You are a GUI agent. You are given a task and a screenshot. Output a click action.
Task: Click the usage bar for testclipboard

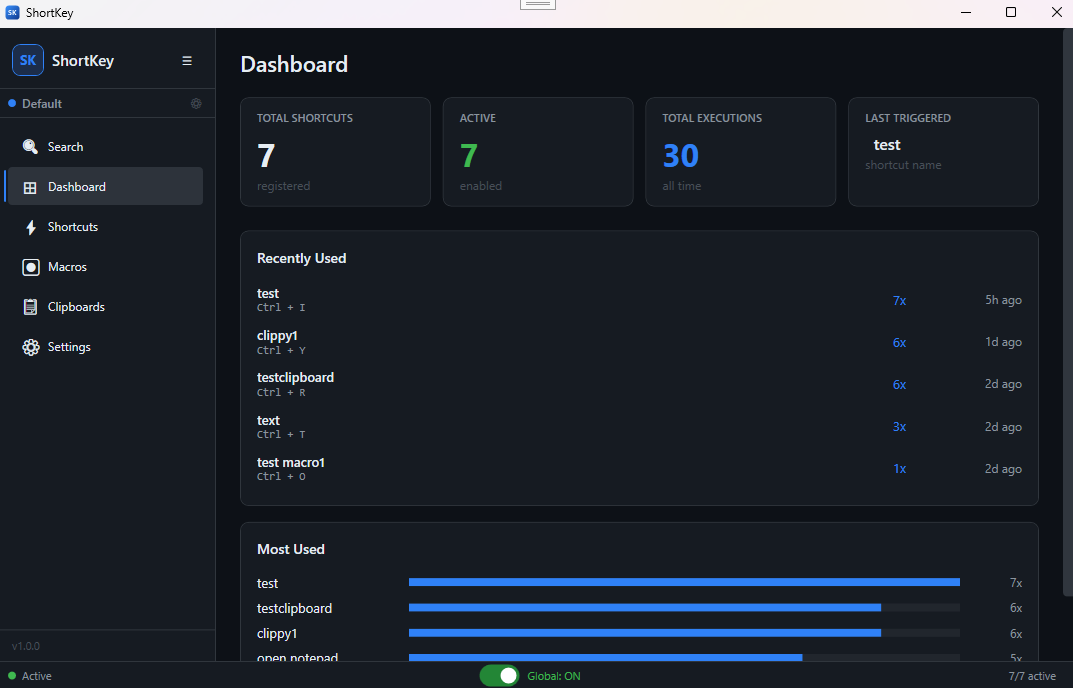[x=643, y=608]
